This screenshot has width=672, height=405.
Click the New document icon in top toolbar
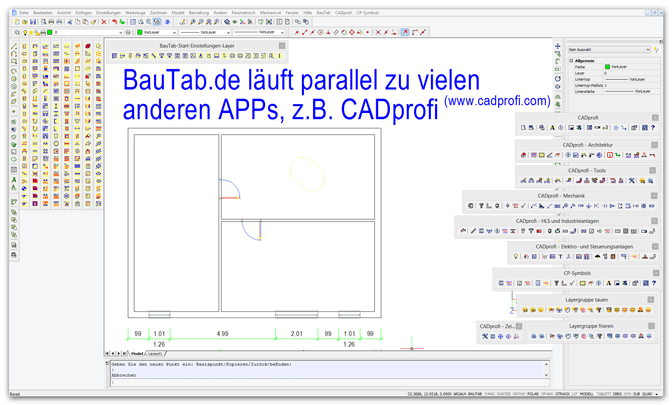[17, 22]
